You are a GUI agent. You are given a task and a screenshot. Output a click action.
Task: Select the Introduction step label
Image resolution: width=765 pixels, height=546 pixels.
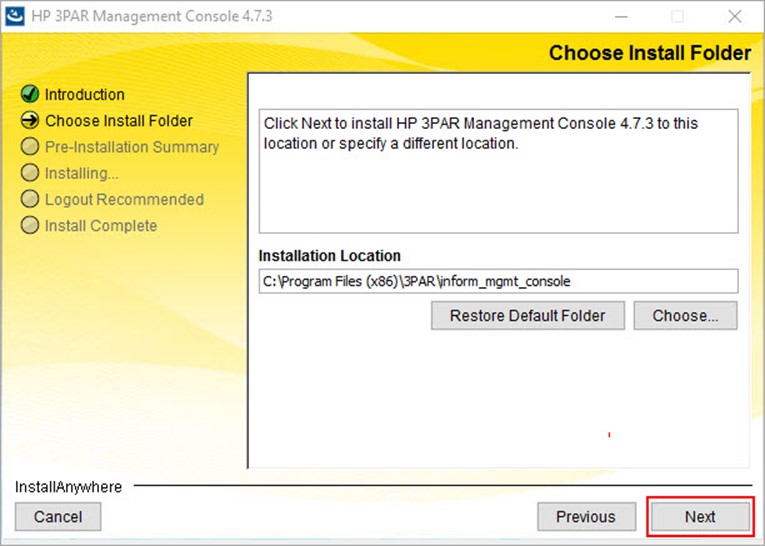click(84, 94)
